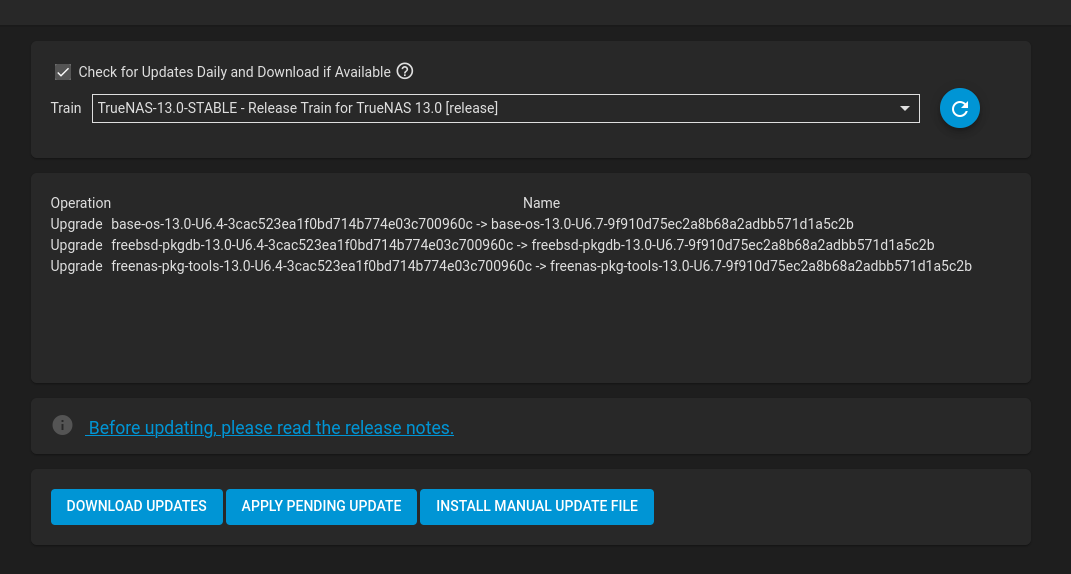Select the freenas-pkg-tools upgrade row

511,266
